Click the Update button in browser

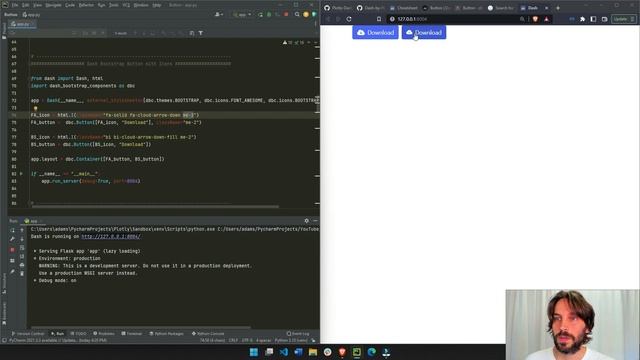point(623,19)
